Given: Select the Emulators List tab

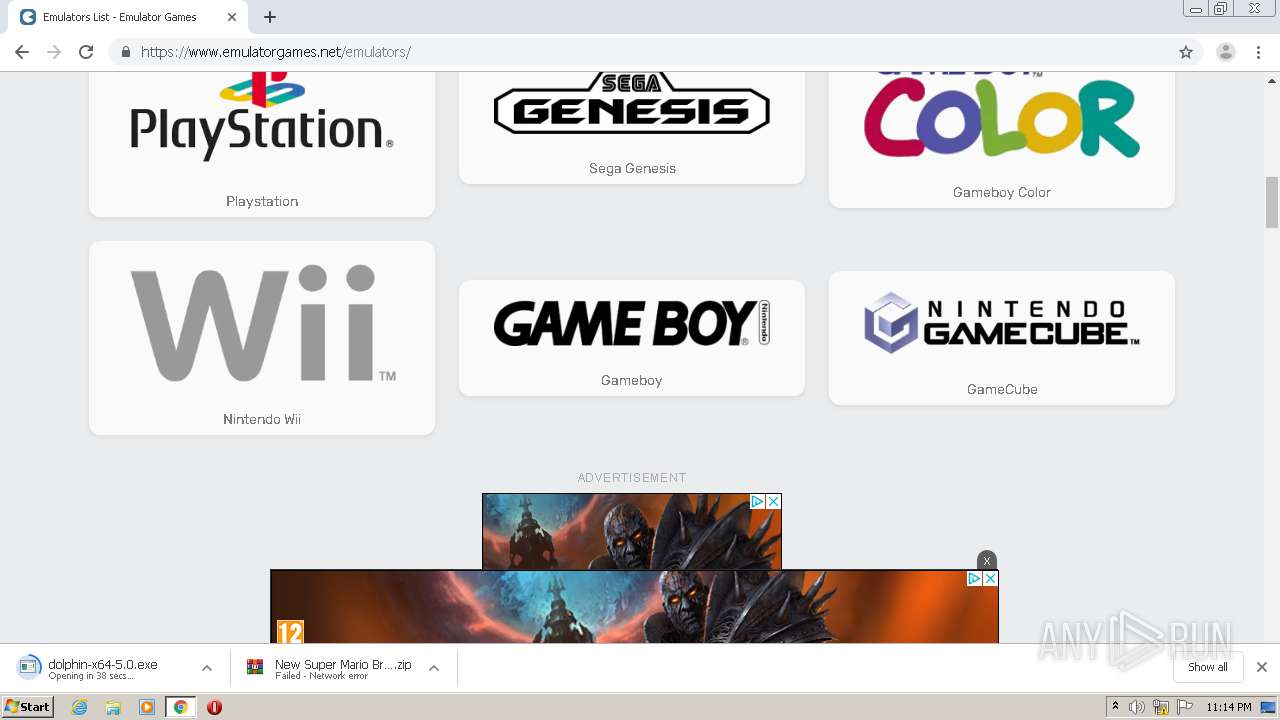Looking at the screenshot, I should click(x=128, y=17).
